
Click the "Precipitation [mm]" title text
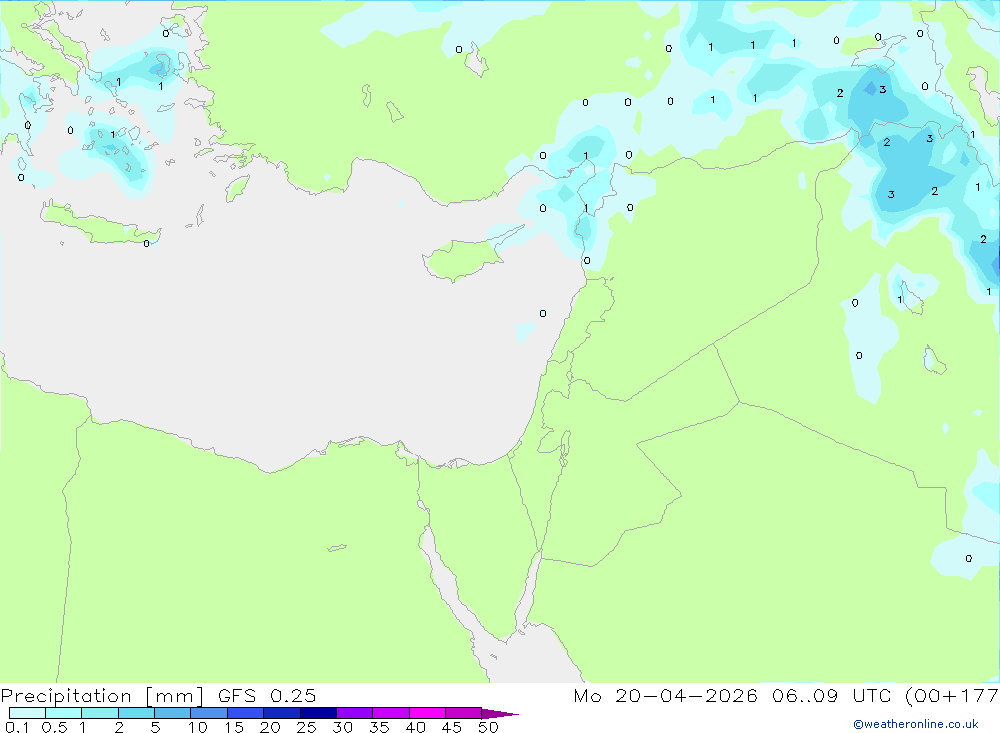[x=102, y=696]
